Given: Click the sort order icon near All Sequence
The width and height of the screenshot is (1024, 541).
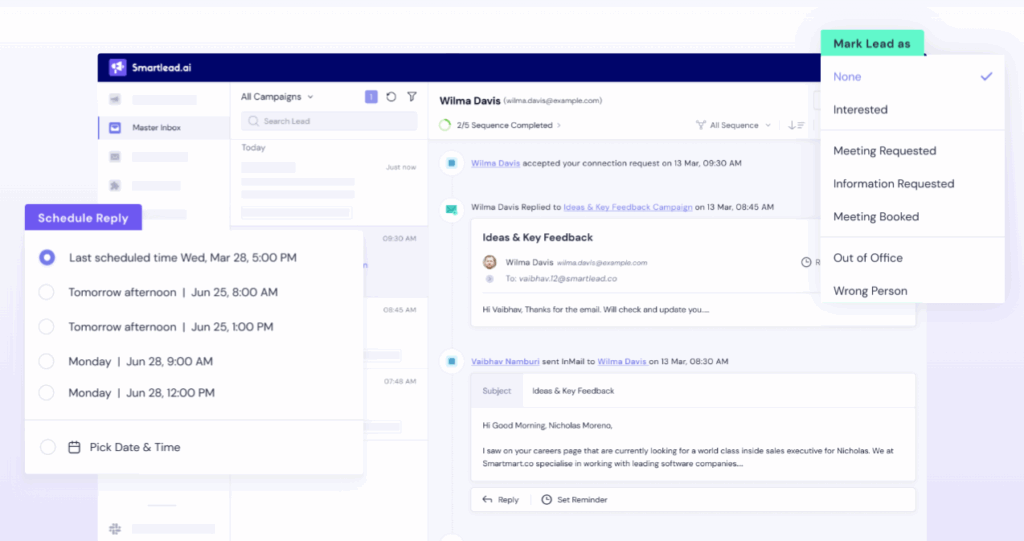Looking at the screenshot, I should [x=795, y=125].
